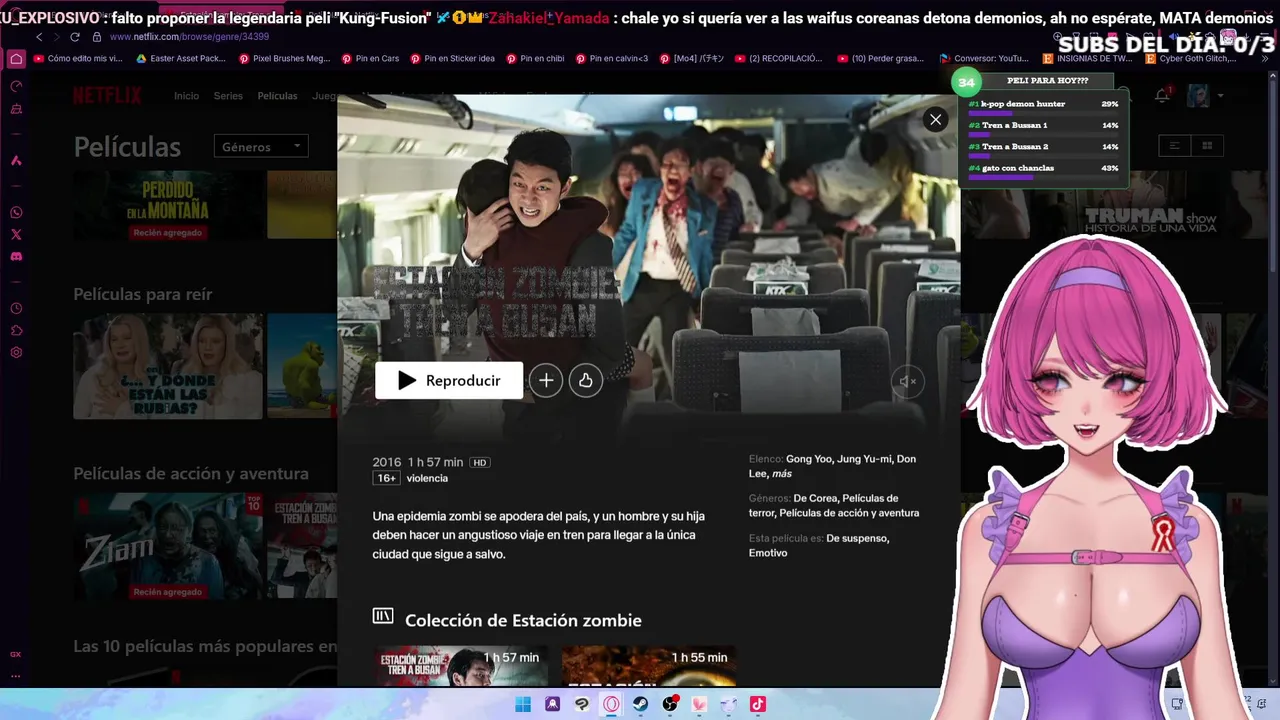This screenshot has width=1280, height=720.
Task: Open Steam from the taskbar
Action: (641, 704)
